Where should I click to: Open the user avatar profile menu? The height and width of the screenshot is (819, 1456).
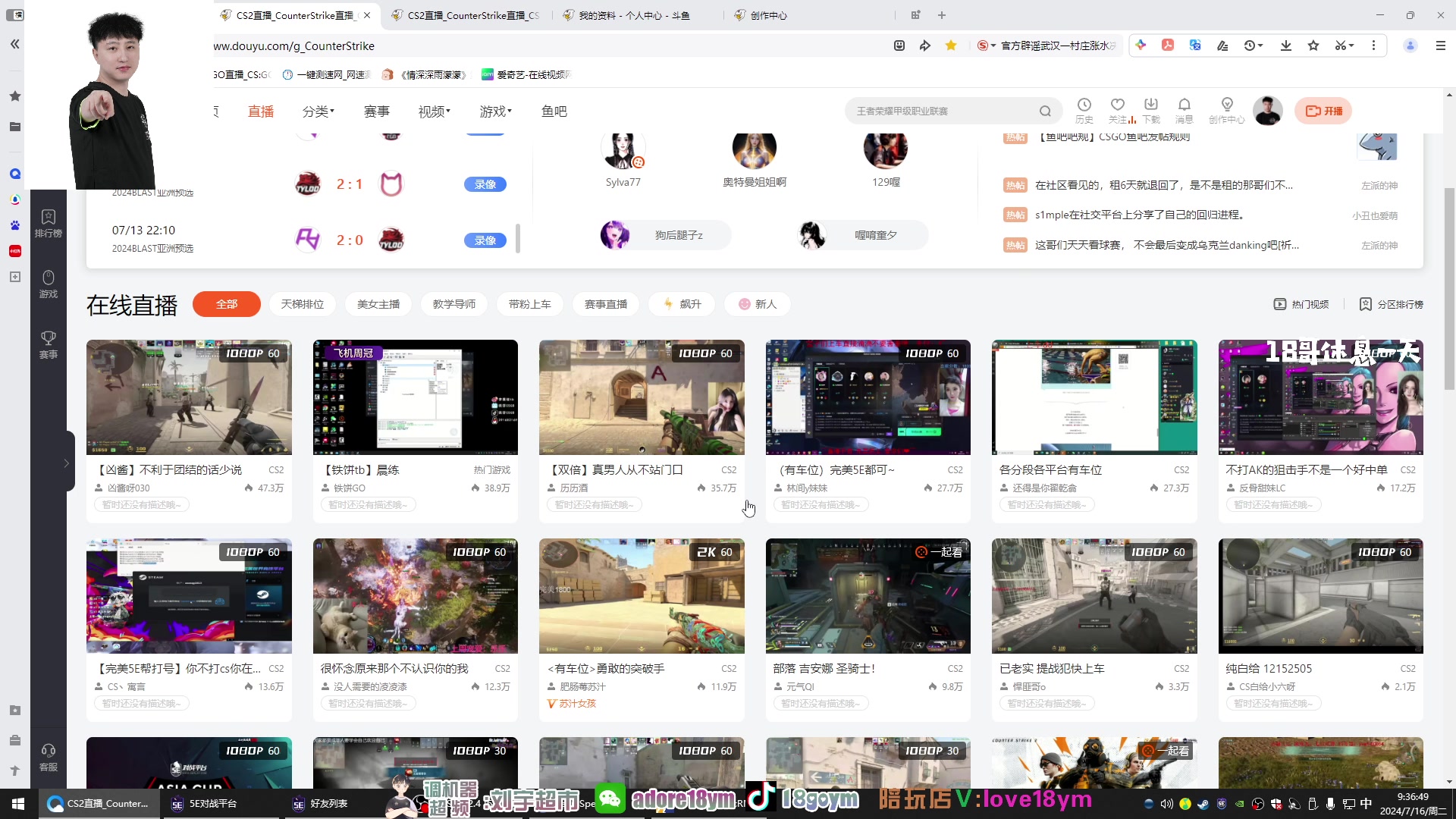[x=1267, y=111]
